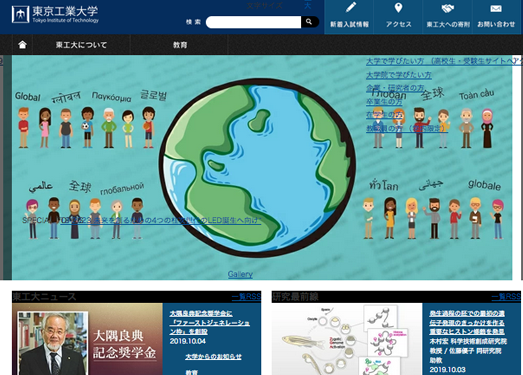Click the magnifier search button

click(309, 22)
